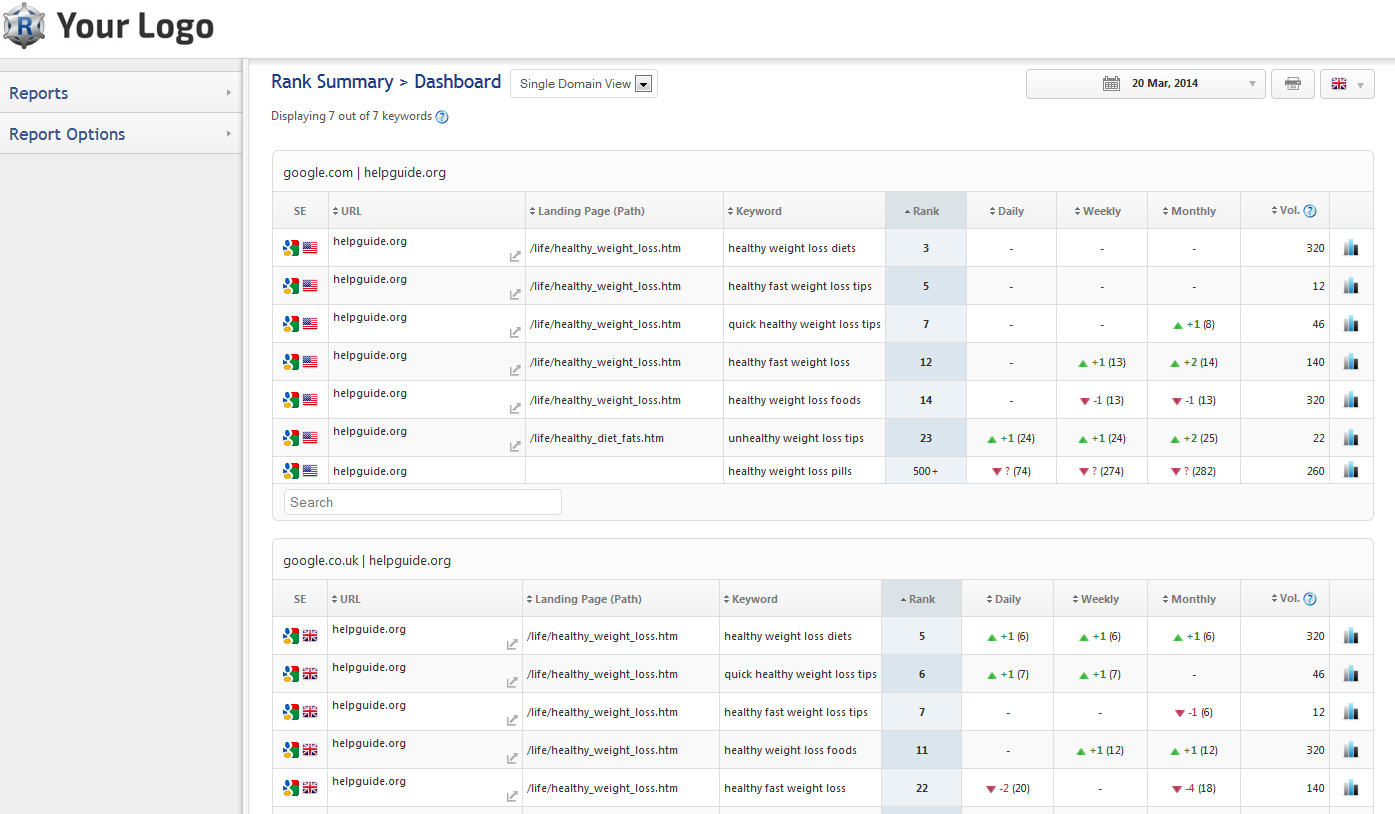Open the UK flag language dropdown
The width and height of the screenshot is (1395, 814).
pos(1347,84)
